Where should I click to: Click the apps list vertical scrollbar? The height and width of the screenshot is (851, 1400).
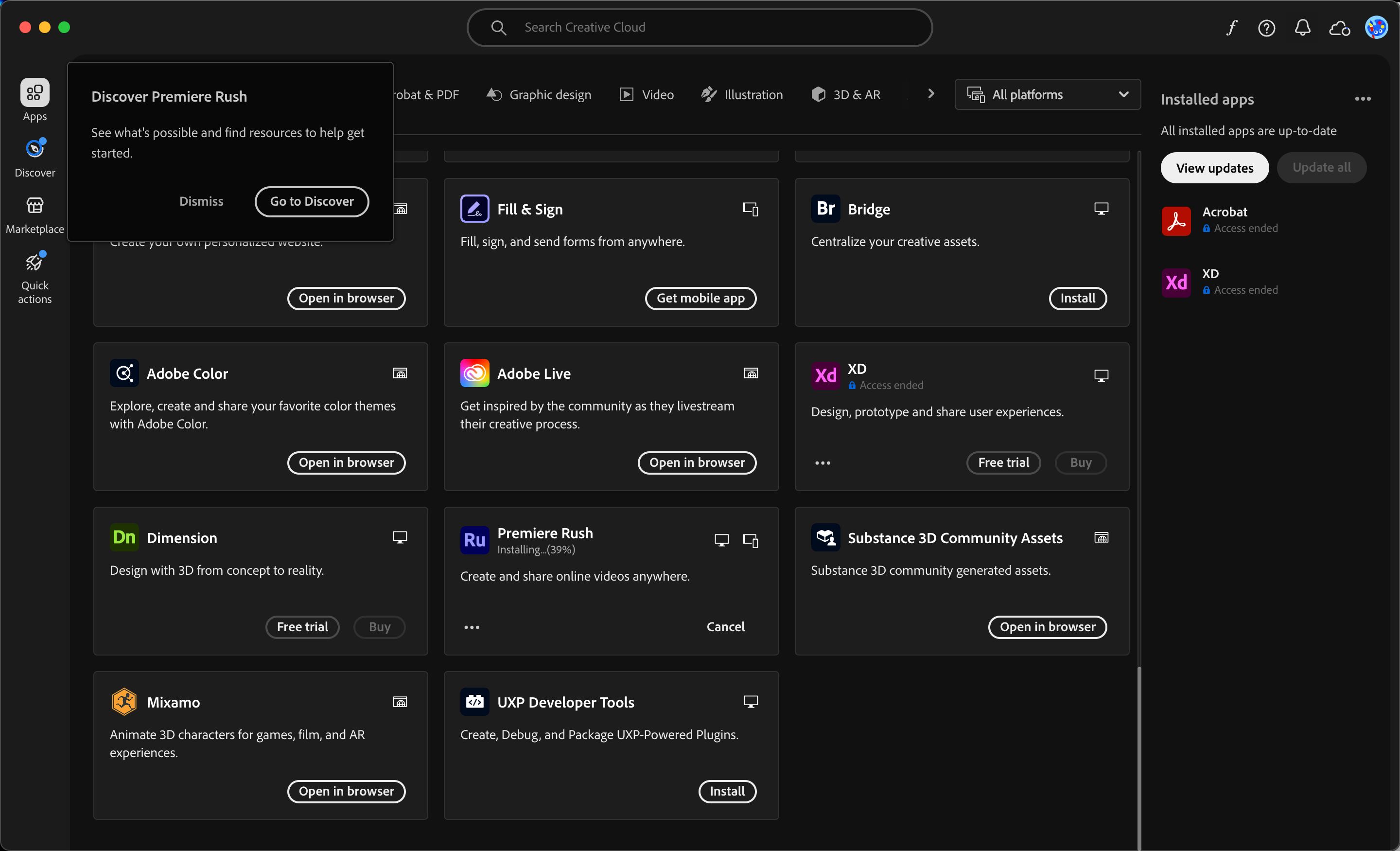pos(1138,758)
